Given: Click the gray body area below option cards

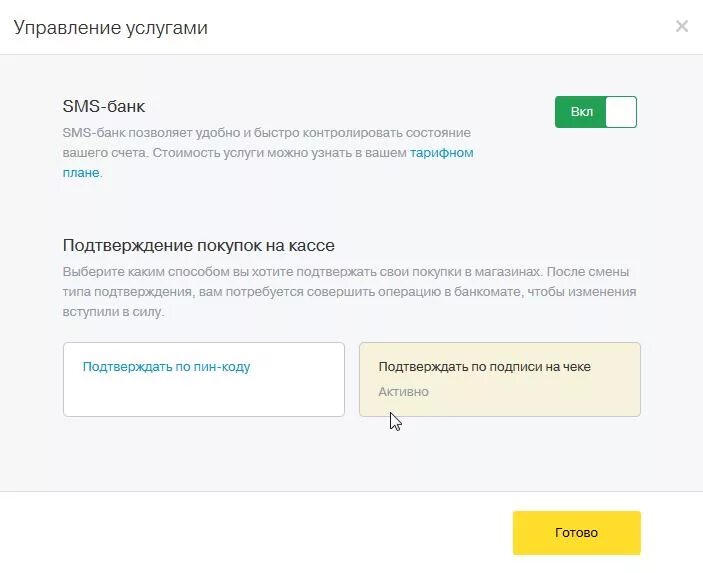Looking at the screenshot, I should click(350, 455).
